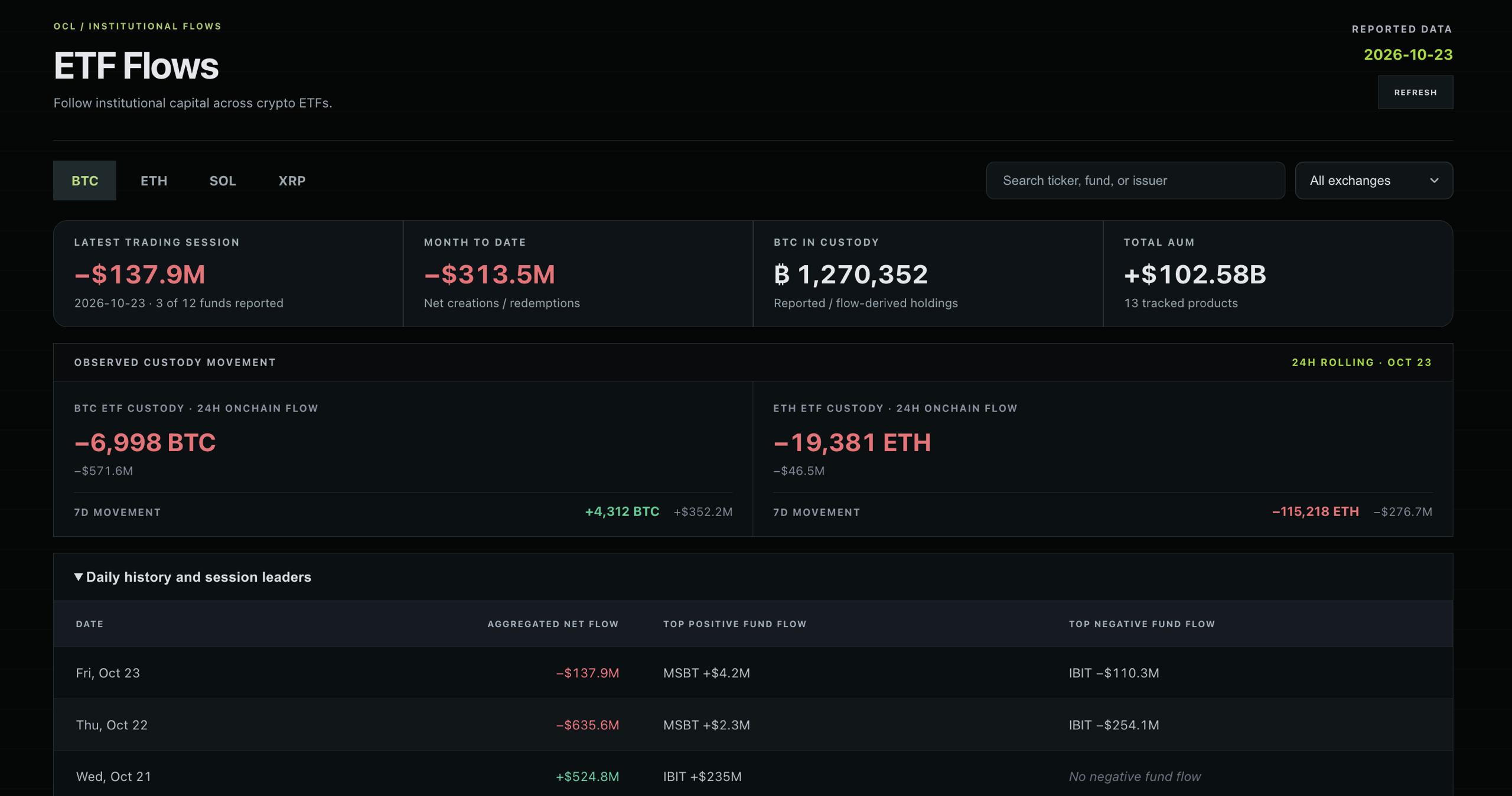Click the TOP NEGATIVE FUND FLOW column header

[1142, 624]
